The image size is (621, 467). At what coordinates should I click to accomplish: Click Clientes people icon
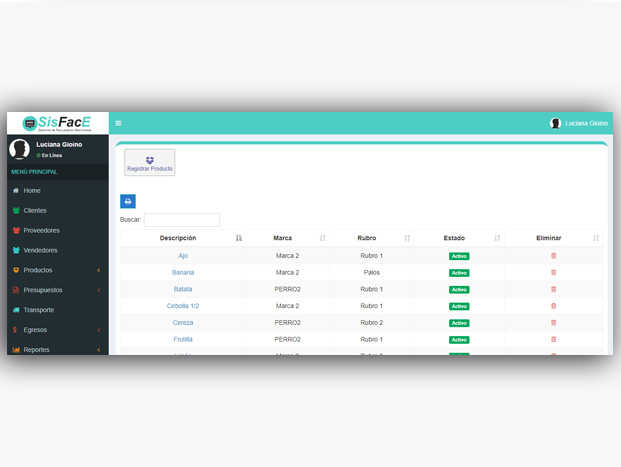coord(16,210)
